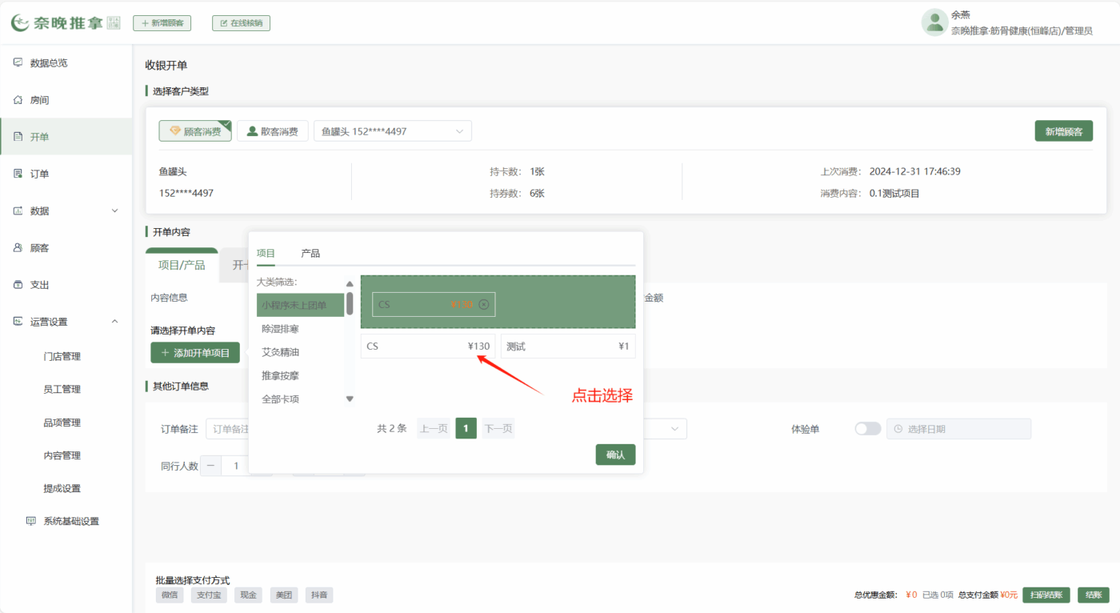Select 艾灸精油 category filter

(x=300, y=352)
